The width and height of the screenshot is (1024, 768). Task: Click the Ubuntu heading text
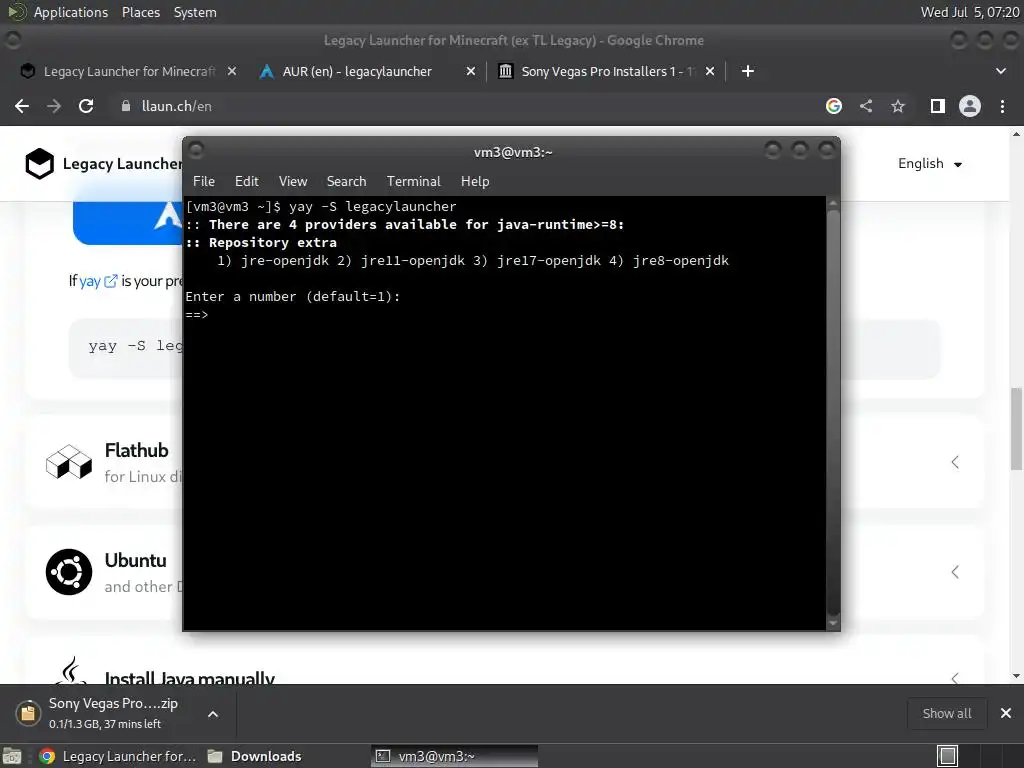coord(135,560)
